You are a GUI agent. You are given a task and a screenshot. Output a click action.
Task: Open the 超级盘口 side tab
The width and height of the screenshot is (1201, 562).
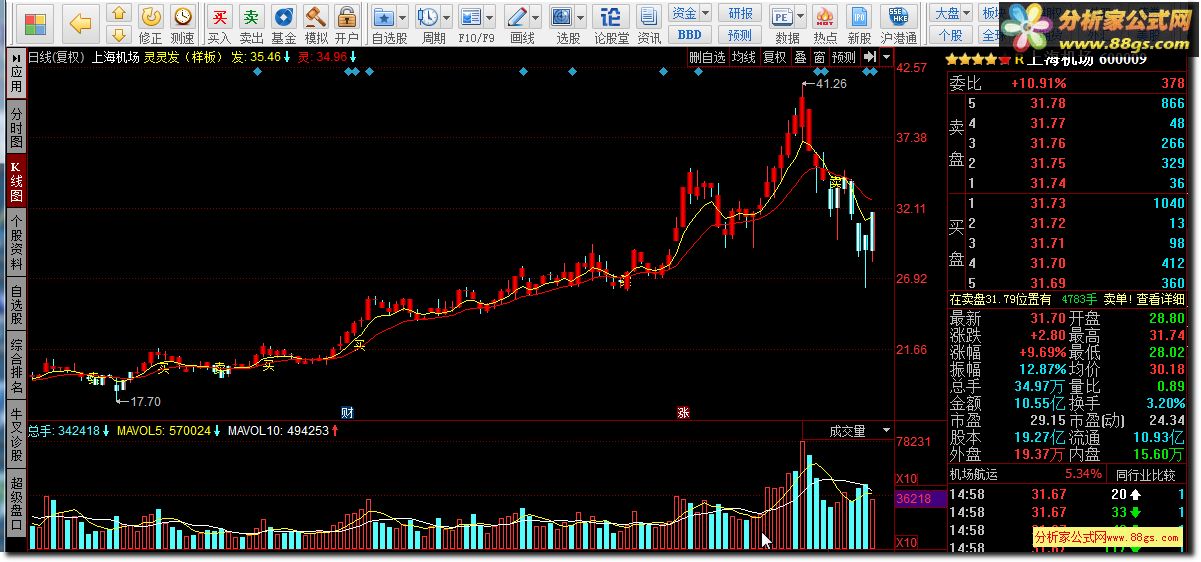15,502
